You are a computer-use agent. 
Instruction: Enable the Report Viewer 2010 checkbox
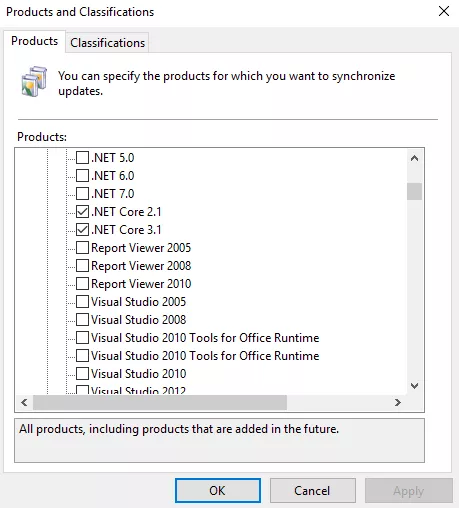pyautogui.click(x=82, y=283)
